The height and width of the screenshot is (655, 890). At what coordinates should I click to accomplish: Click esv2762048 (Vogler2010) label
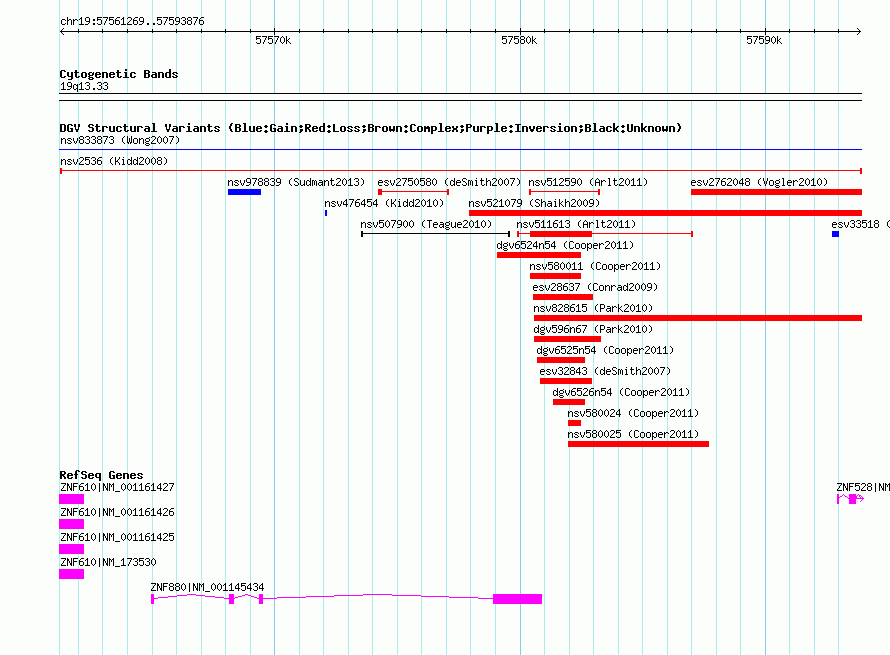[x=759, y=182]
